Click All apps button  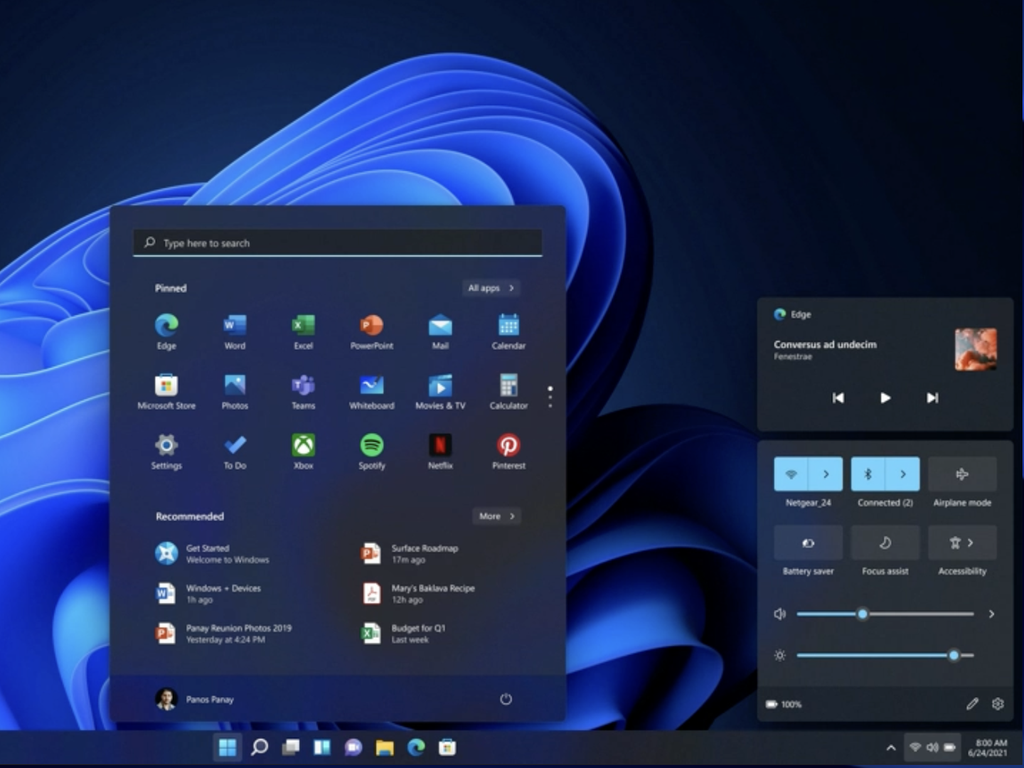coord(490,288)
